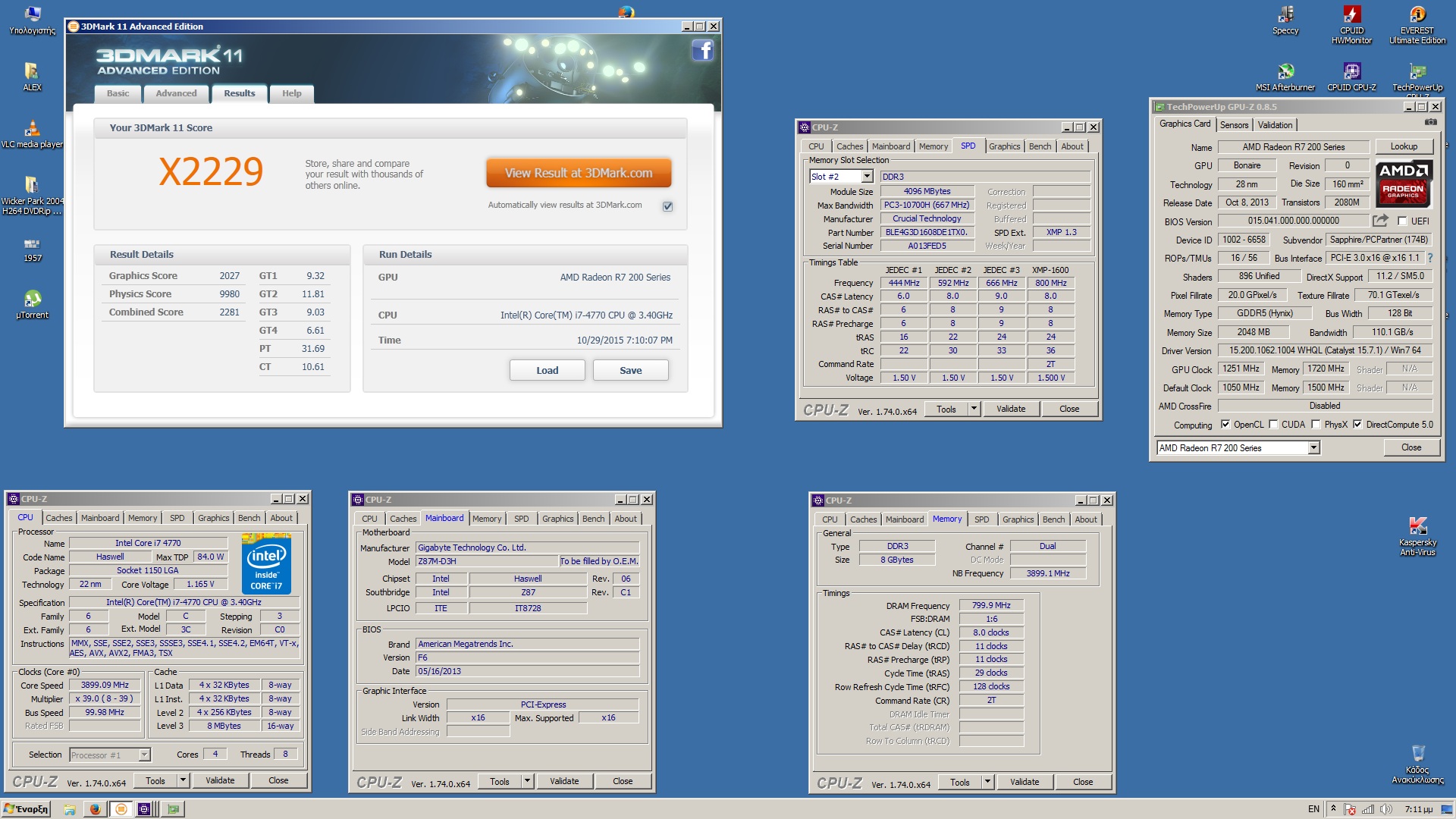Expand Tools arrow in the CPU-Z SPD window
Image resolution: width=1456 pixels, height=819 pixels.
pyautogui.click(x=974, y=409)
